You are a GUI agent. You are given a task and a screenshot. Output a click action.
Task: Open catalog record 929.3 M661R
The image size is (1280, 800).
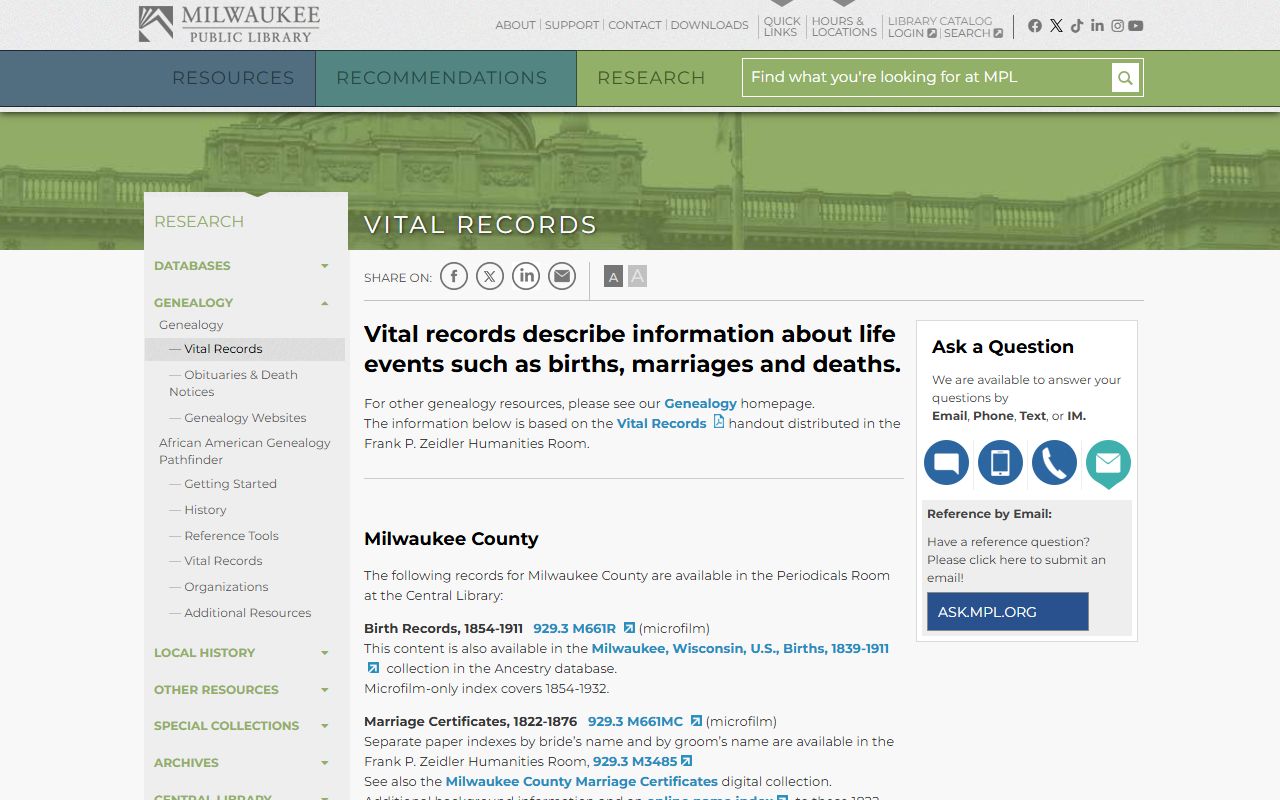tap(575, 628)
